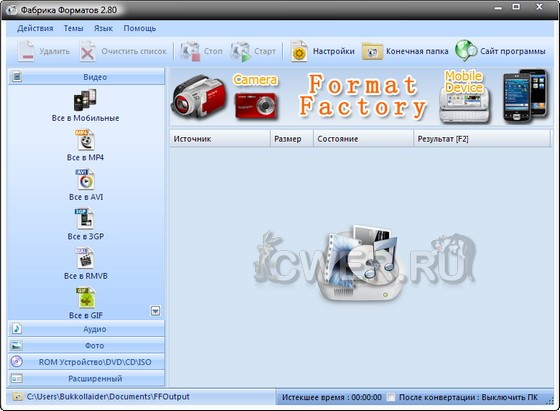
Task: Click the icon beside Расширенный
Action: pos(17,378)
